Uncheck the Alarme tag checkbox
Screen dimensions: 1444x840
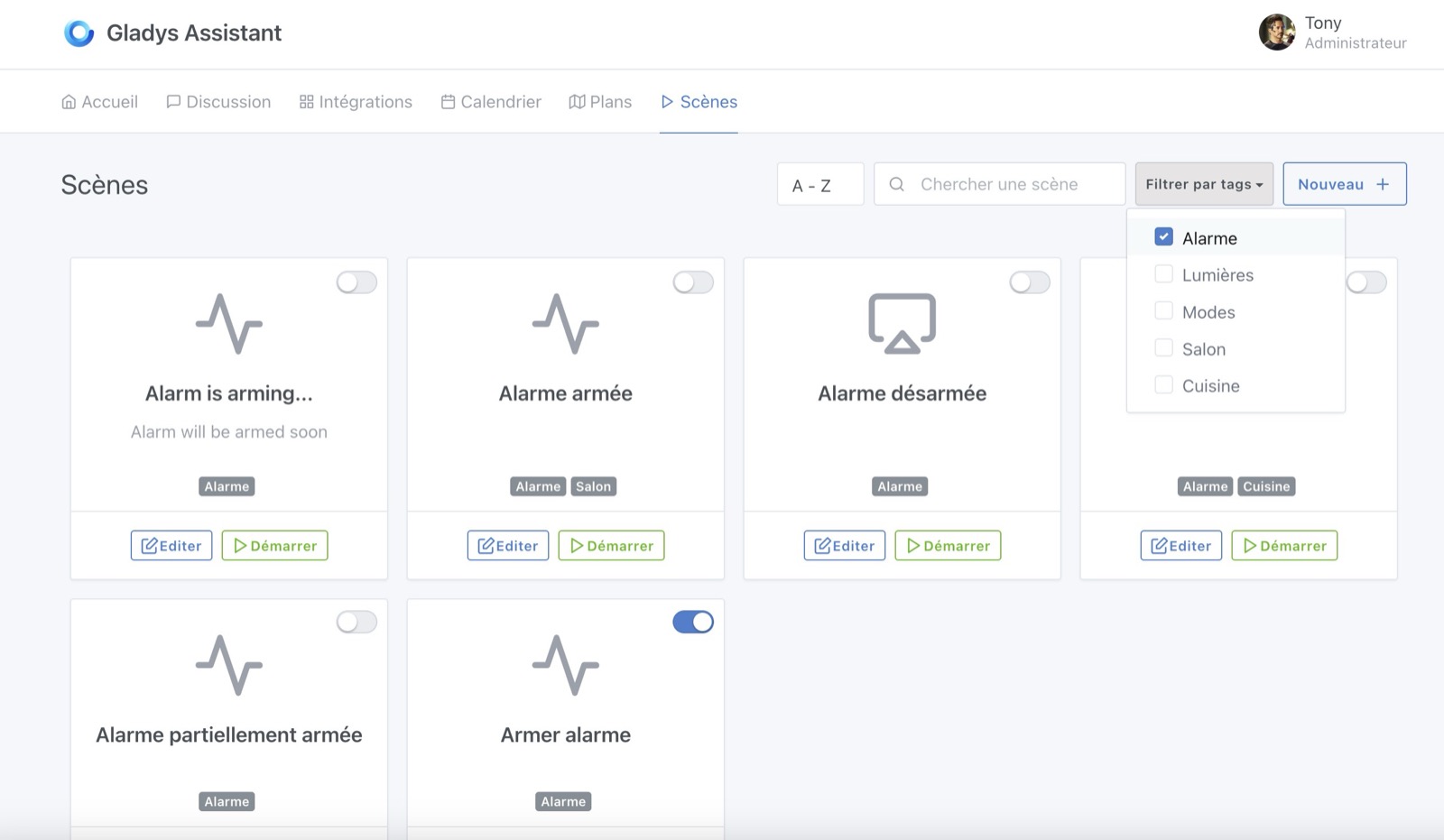1163,237
